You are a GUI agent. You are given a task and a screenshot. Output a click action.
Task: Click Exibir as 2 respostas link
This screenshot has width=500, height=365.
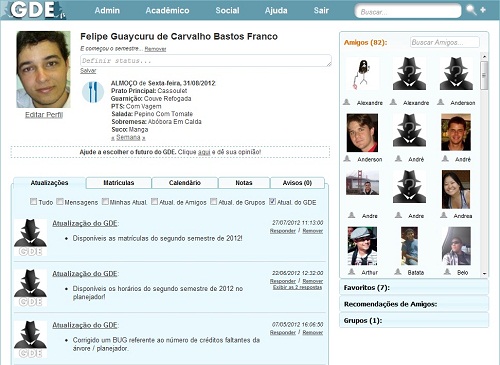click(297, 287)
